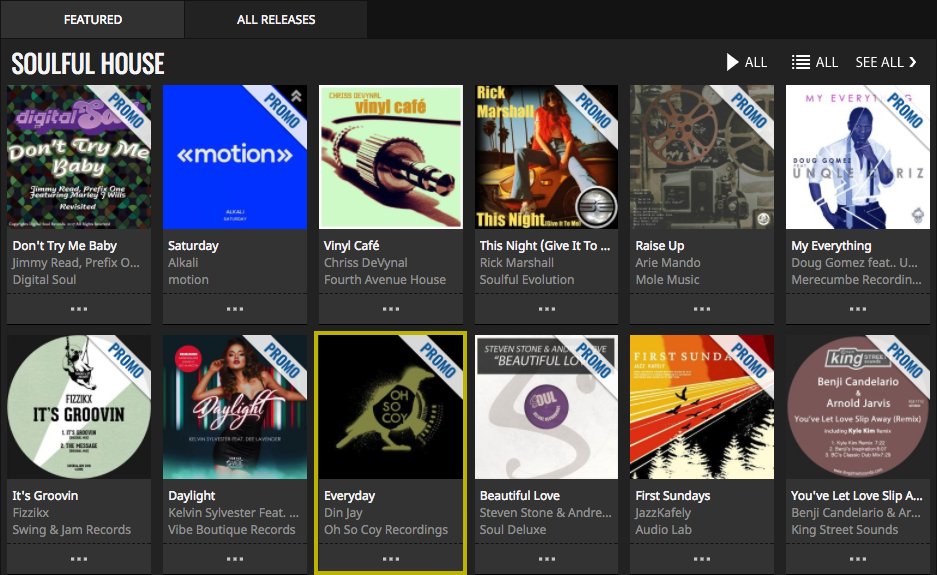Open Saturday motion cover art
The height and width of the screenshot is (575, 937).
click(x=235, y=157)
